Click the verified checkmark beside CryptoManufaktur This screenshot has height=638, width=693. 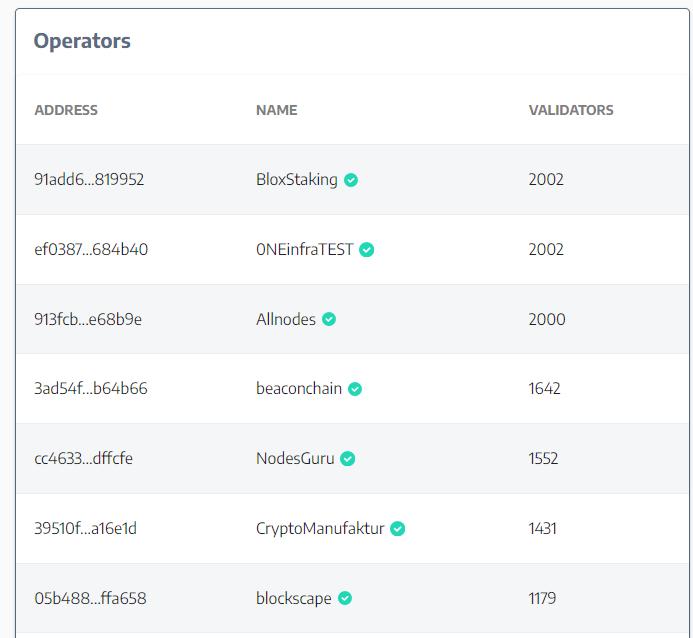(398, 529)
